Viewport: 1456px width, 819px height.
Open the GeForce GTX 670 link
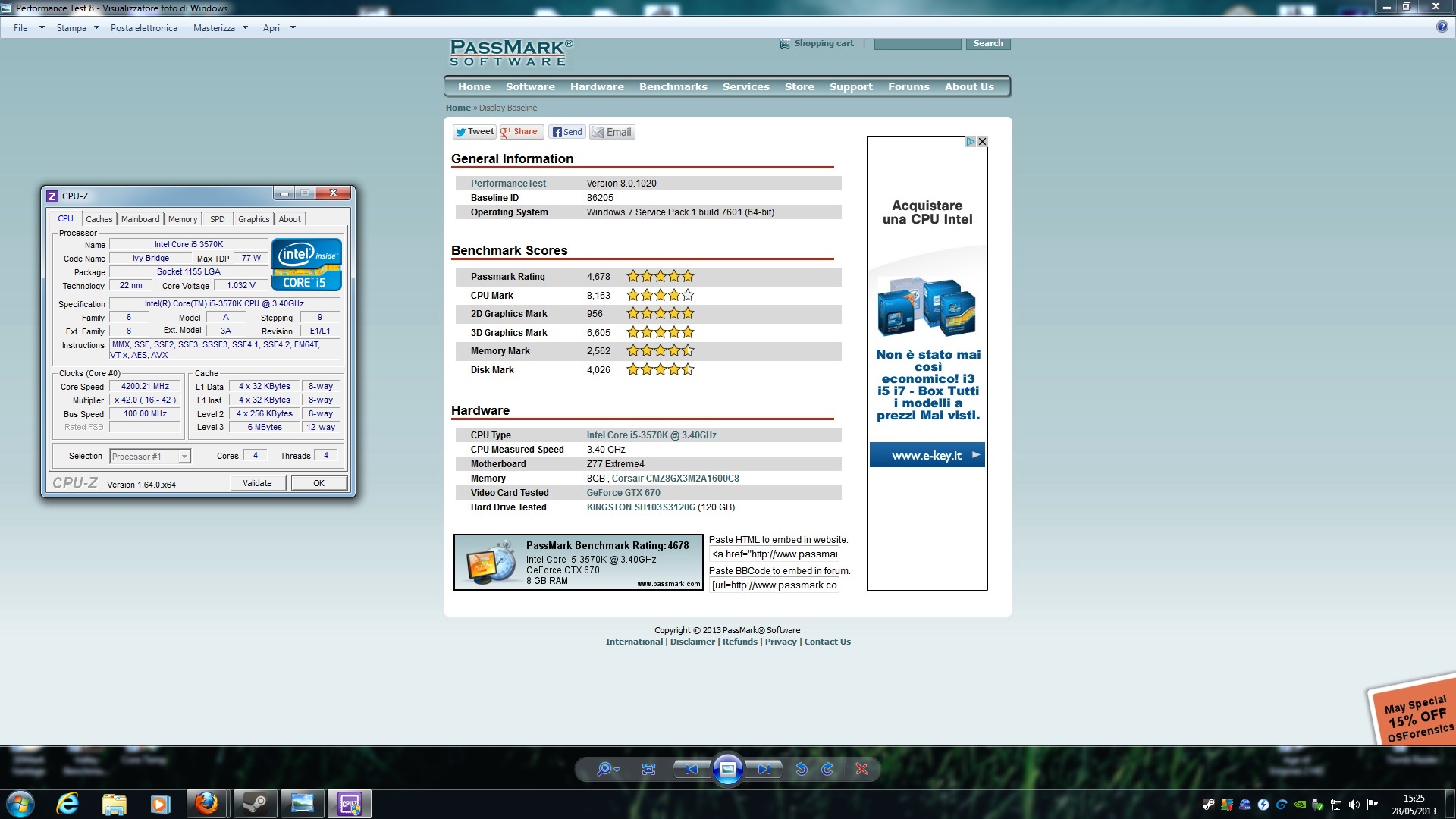(623, 493)
